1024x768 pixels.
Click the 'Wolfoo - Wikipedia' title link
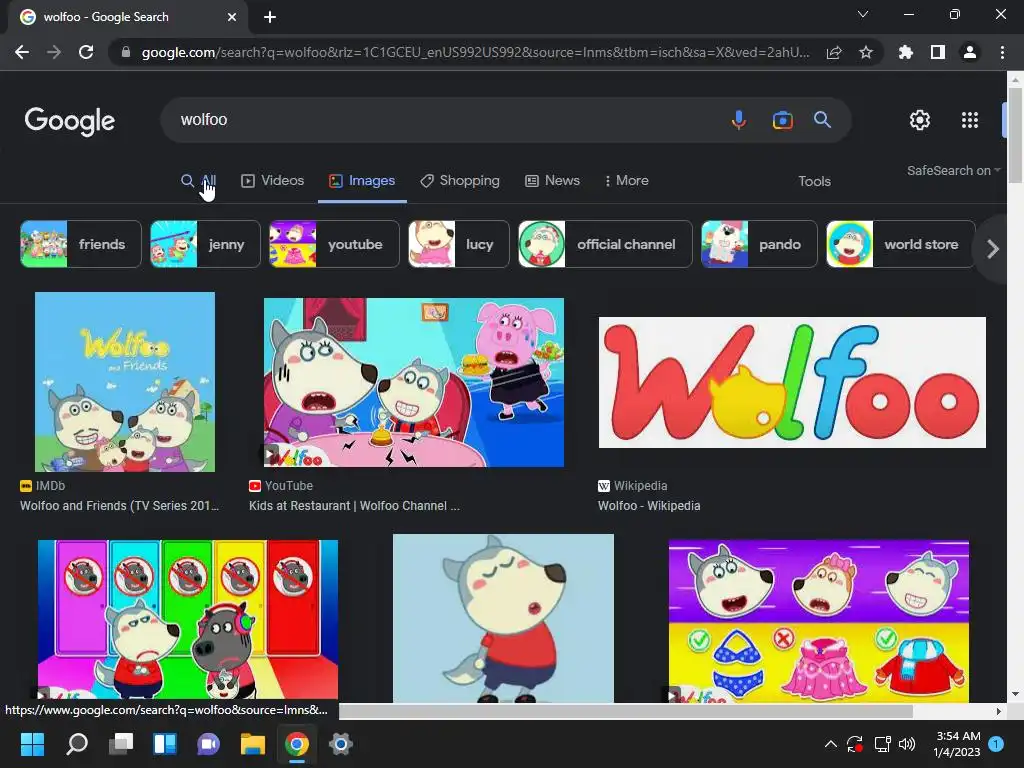(x=649, y=505)
